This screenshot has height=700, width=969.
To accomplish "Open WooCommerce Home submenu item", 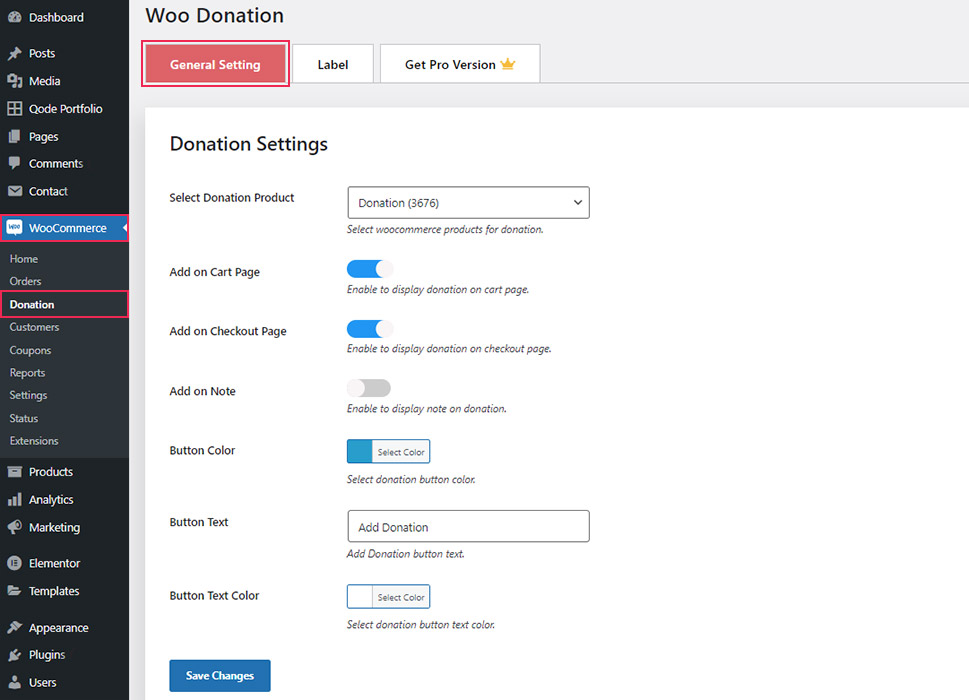I will [x=23, y=259].
